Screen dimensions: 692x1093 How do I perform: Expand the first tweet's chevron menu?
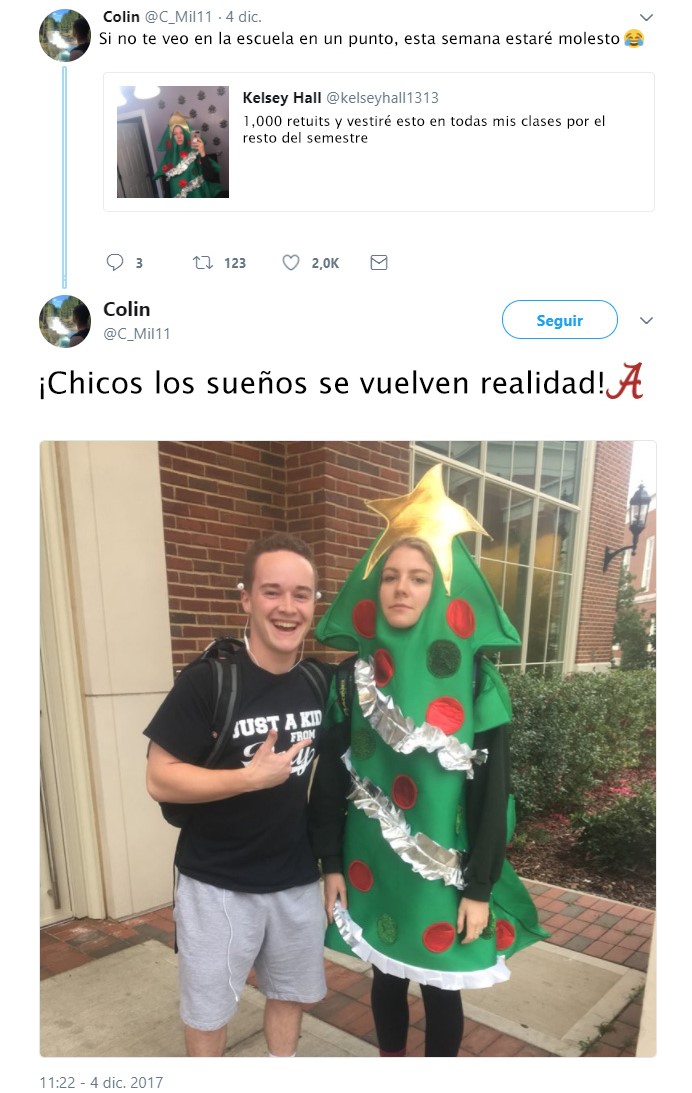click(646, 17)
